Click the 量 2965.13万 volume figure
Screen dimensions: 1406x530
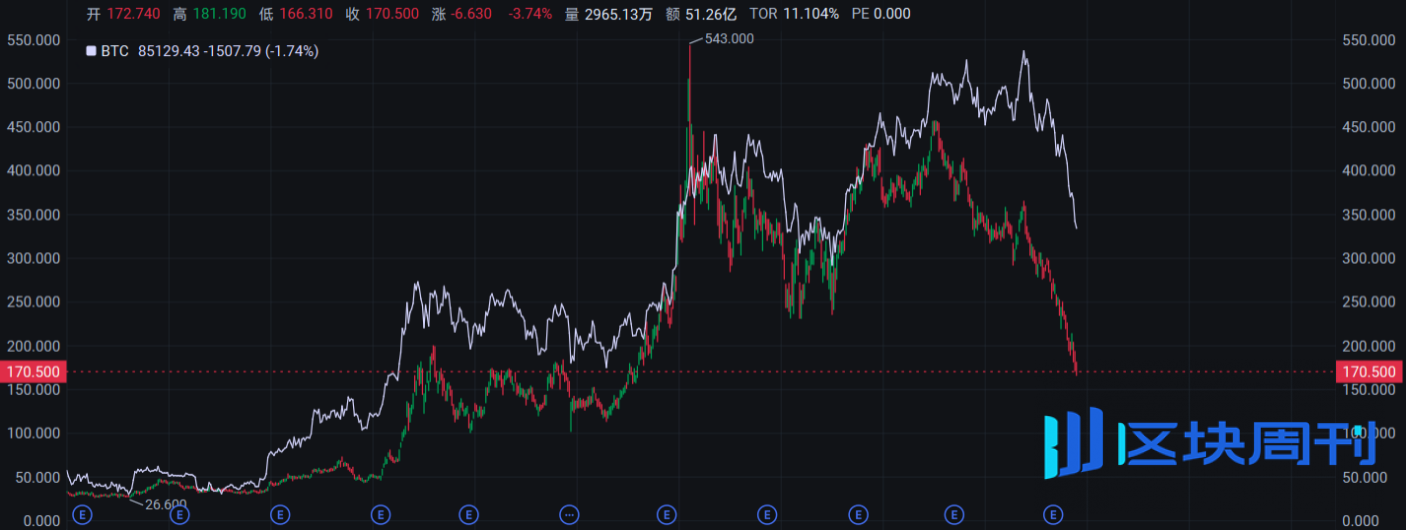611,14
